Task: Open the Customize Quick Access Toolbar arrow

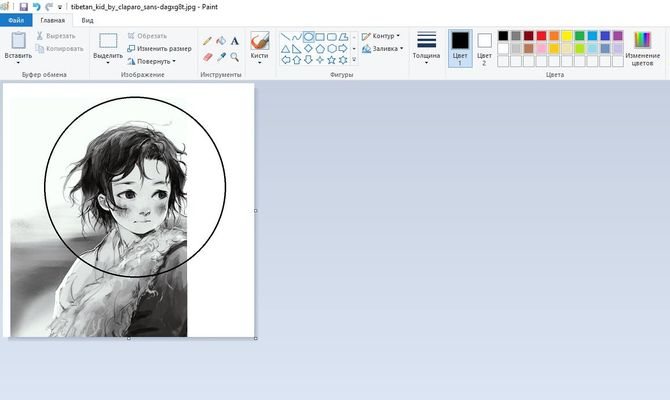Action: pos(60,7)
